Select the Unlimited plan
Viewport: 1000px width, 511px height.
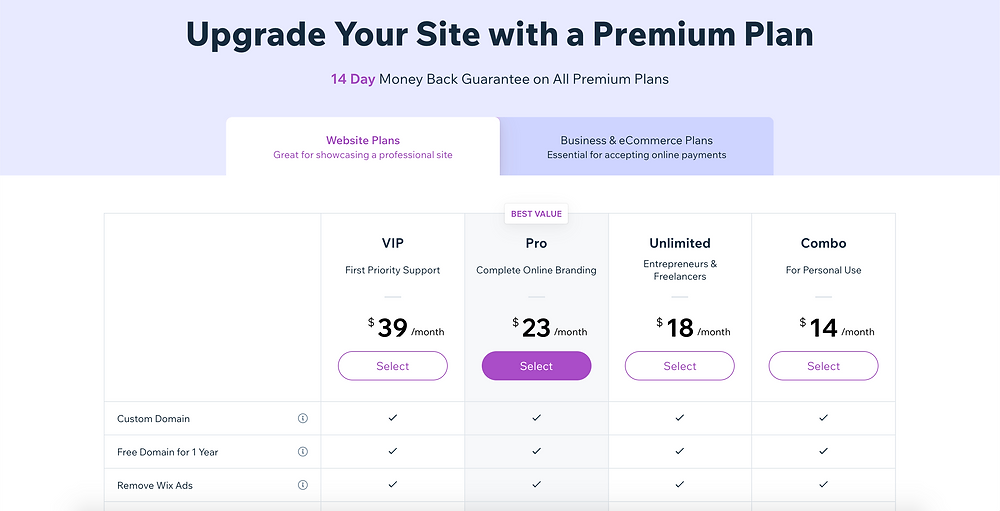680,366
